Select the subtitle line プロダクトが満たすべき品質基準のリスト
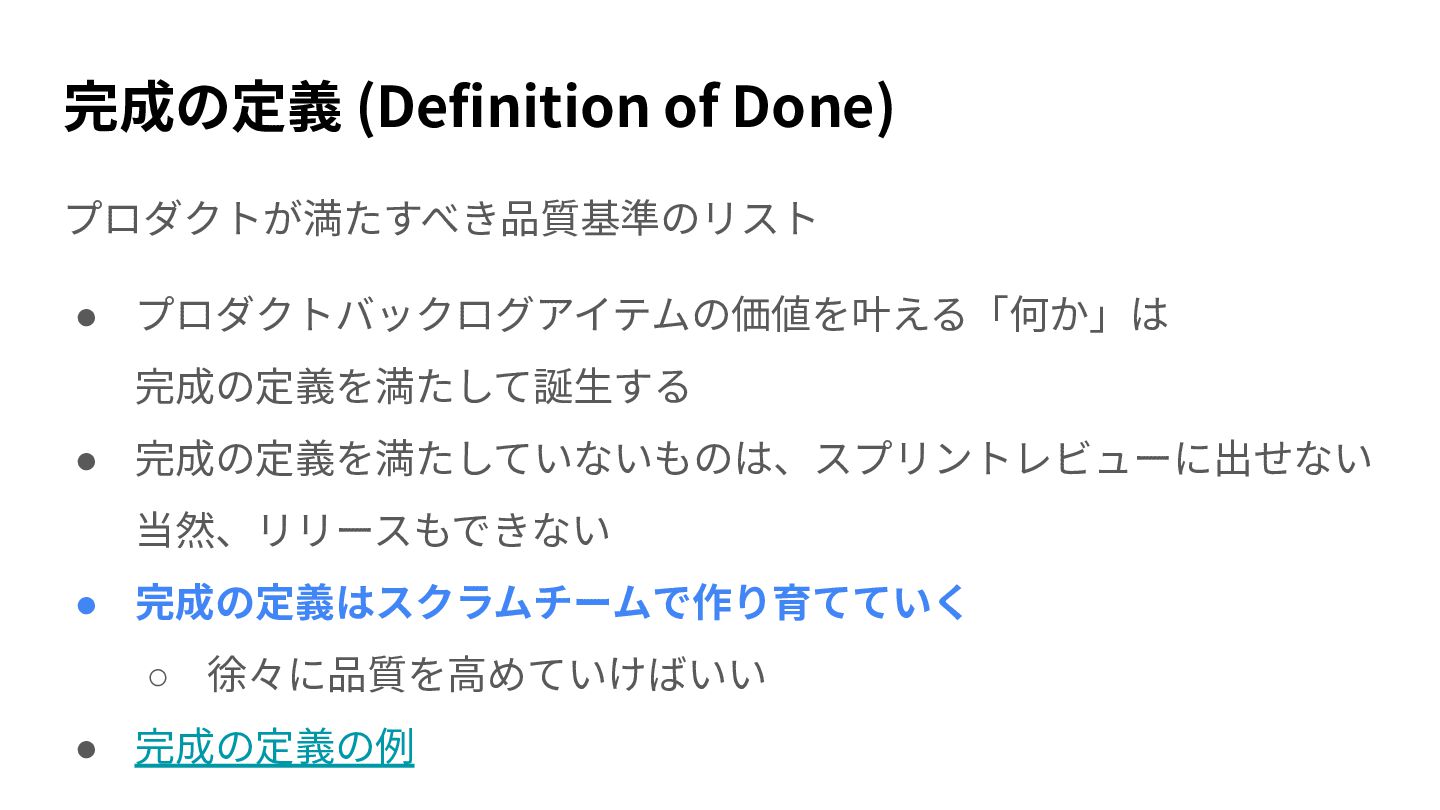The height and width of the screenshot is (810, 1440). tap(441, 218)
